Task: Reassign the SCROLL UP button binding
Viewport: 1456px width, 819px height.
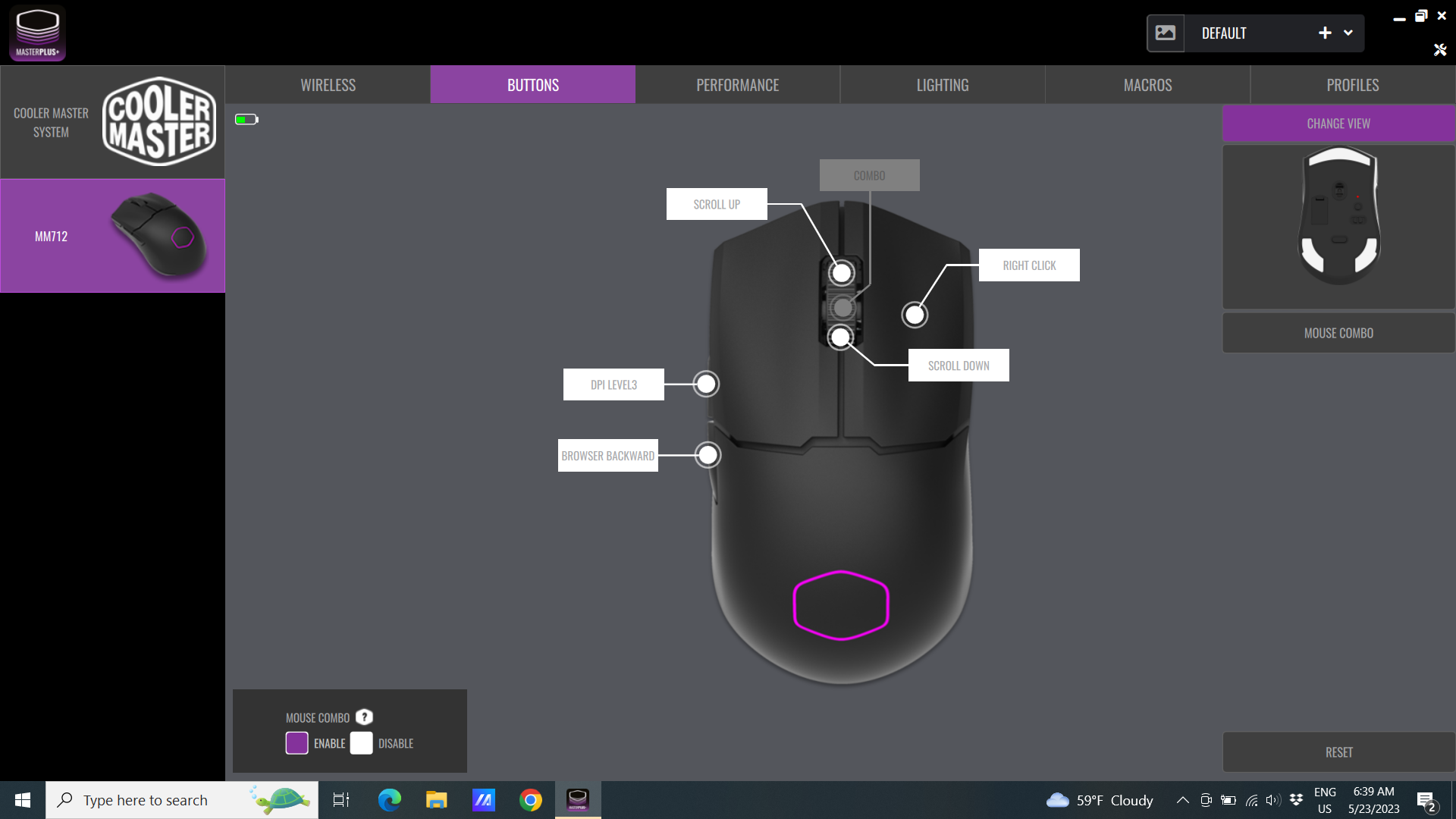Action: pos(716,203)
